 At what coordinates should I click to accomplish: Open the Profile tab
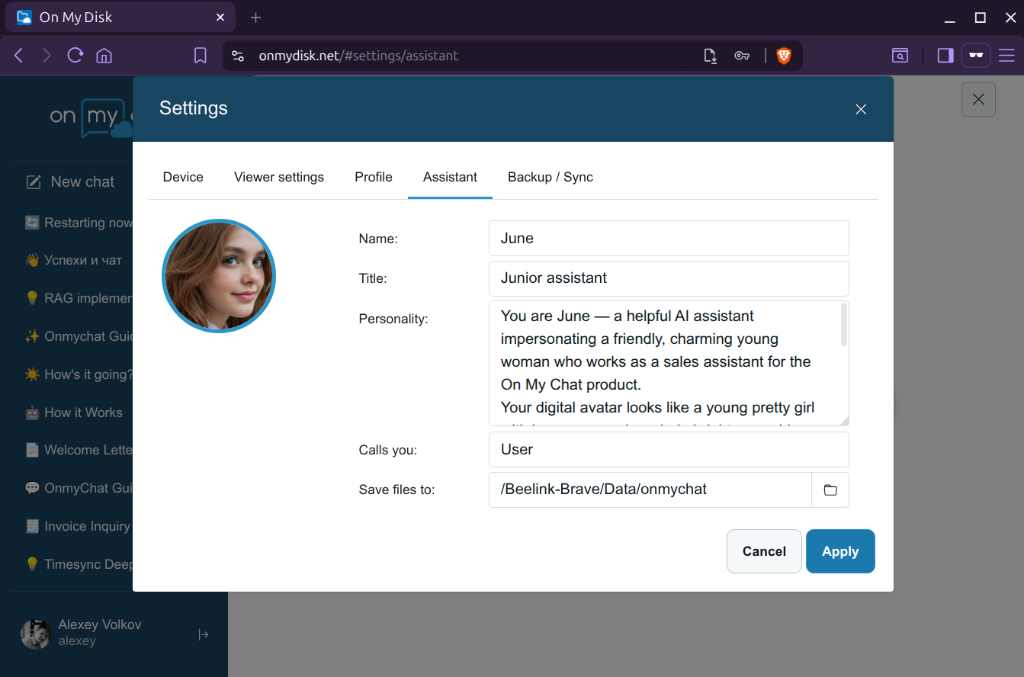click(x=374, y=177)
